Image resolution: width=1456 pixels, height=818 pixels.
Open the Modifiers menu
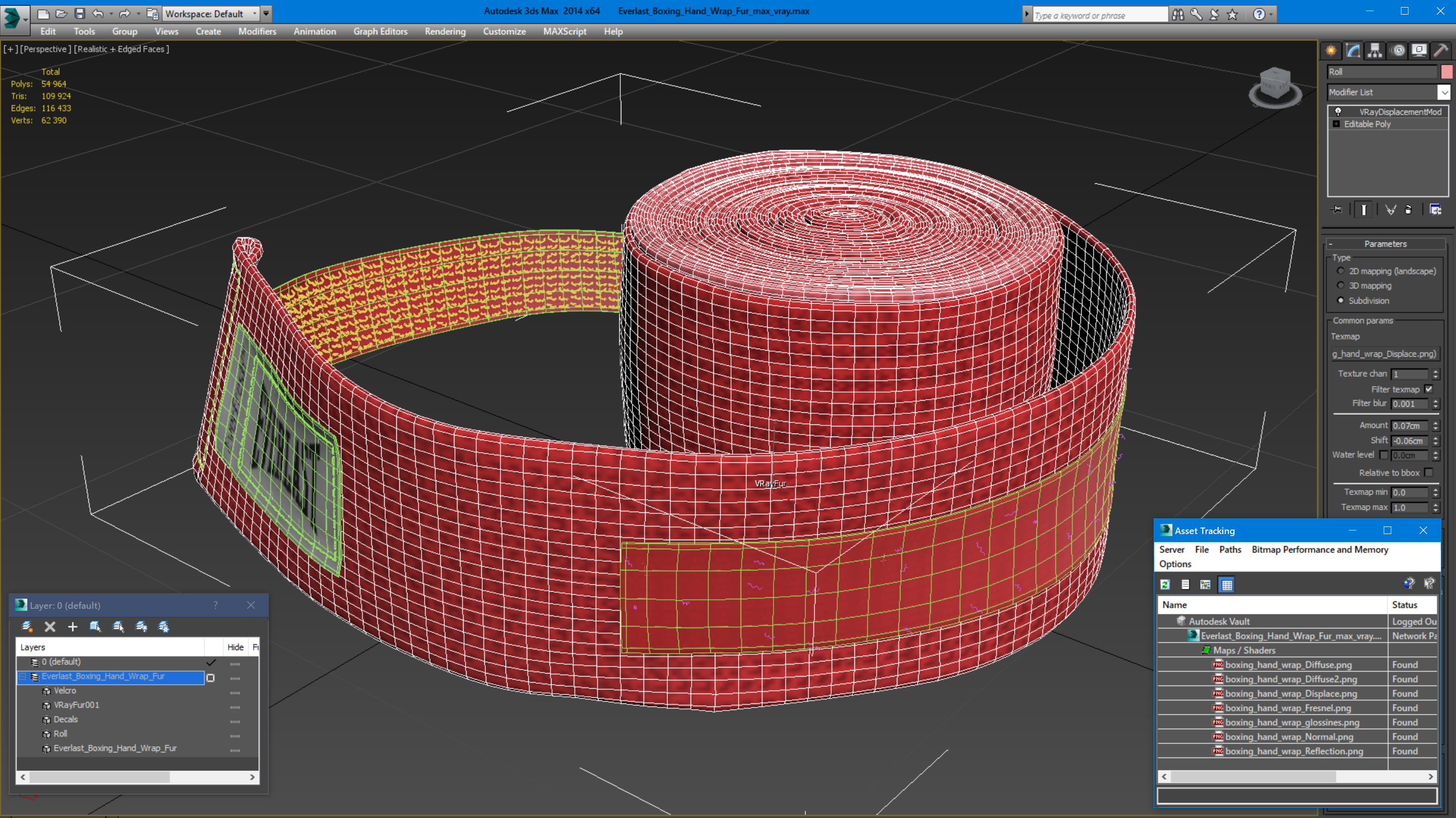pos(257,32)
